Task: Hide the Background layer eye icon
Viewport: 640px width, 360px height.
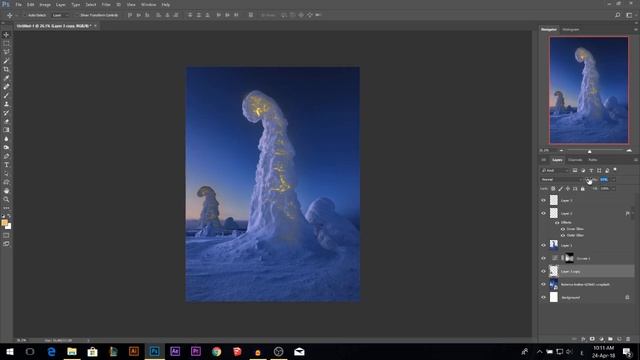Action: tap(543, 298)
